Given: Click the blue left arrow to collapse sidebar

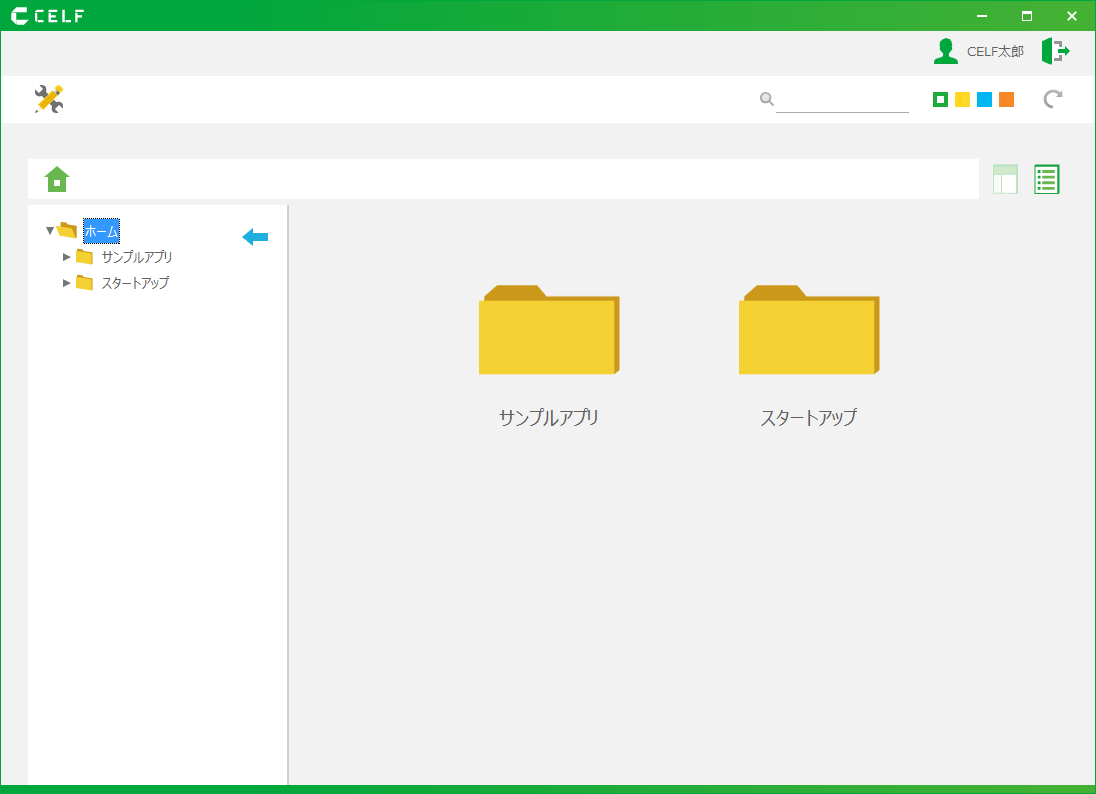Looking at the screenshot, I should pos(255,237).
